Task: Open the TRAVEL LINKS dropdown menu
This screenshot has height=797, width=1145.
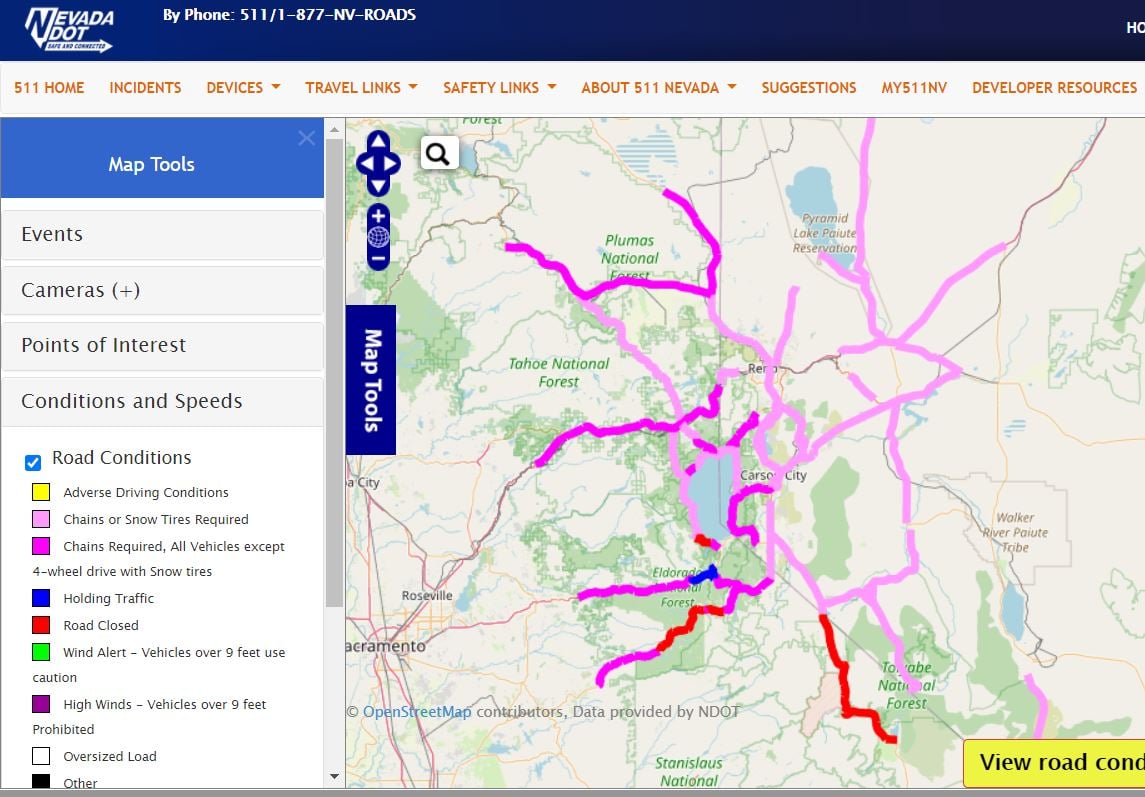Action: pos(361,88)
